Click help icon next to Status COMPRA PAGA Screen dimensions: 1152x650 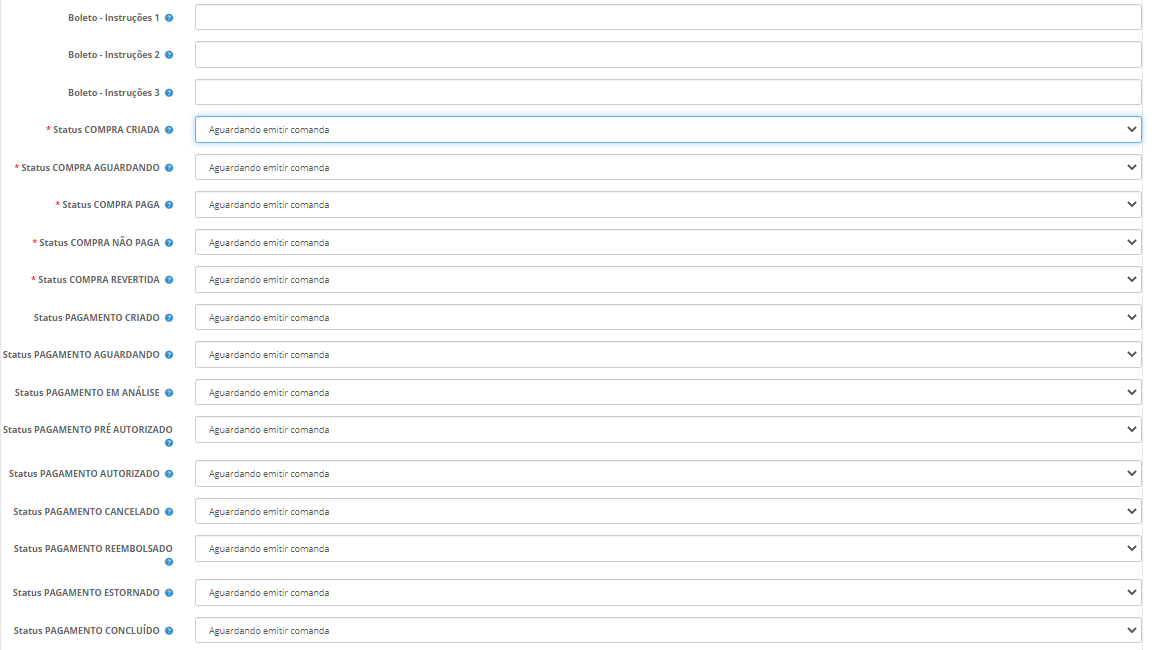tap(169, 205)
